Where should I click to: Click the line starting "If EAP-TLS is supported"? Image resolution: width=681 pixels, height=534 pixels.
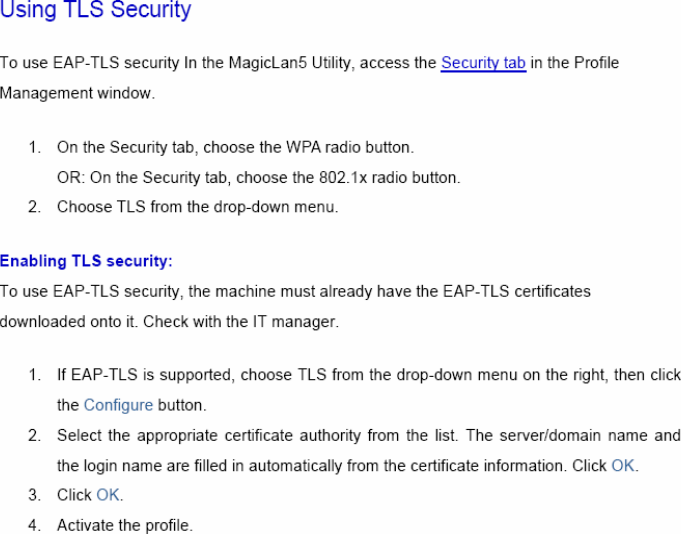click(368, 376)
